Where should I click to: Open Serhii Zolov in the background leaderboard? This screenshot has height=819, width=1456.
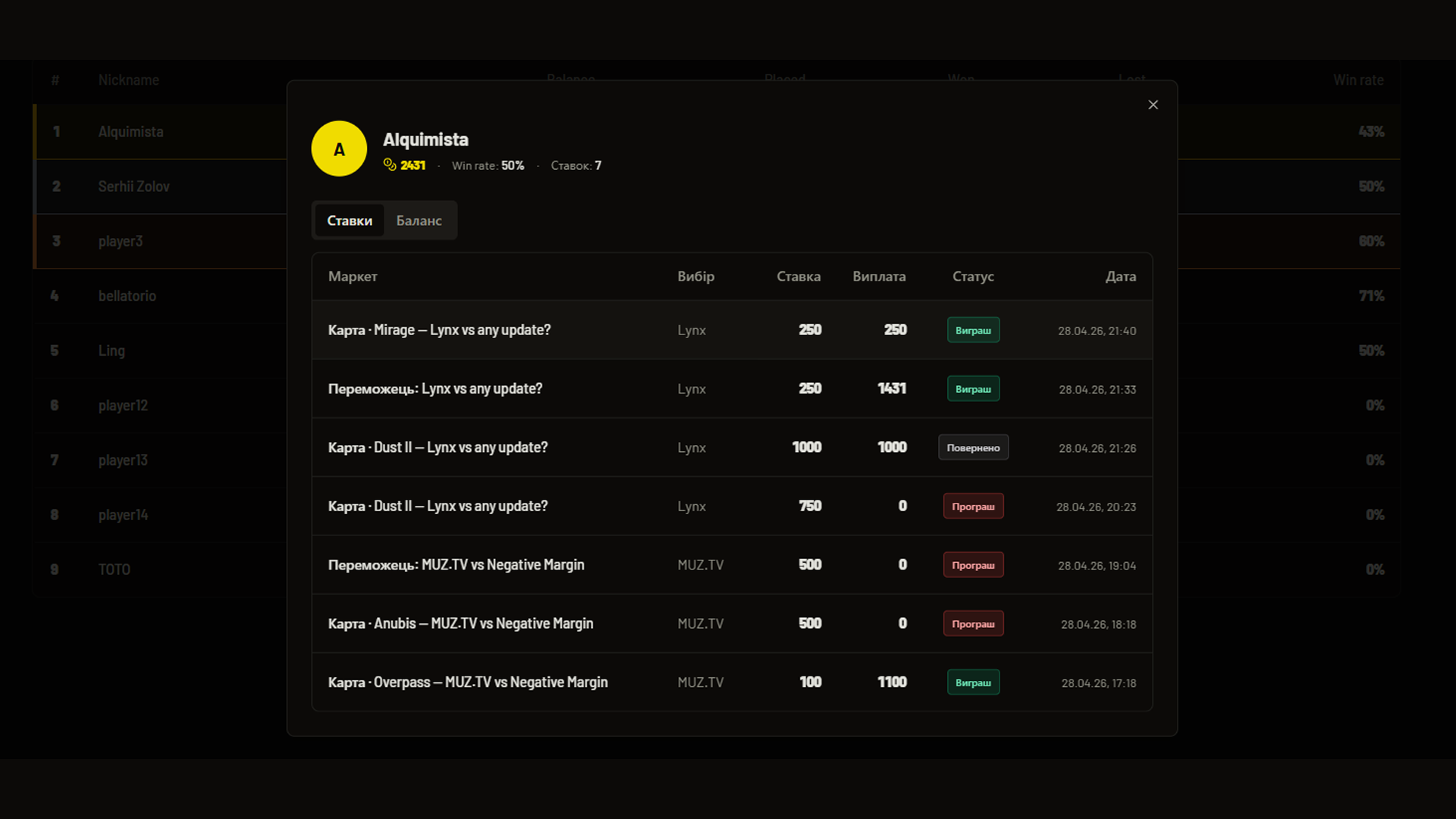click(133, 187)
